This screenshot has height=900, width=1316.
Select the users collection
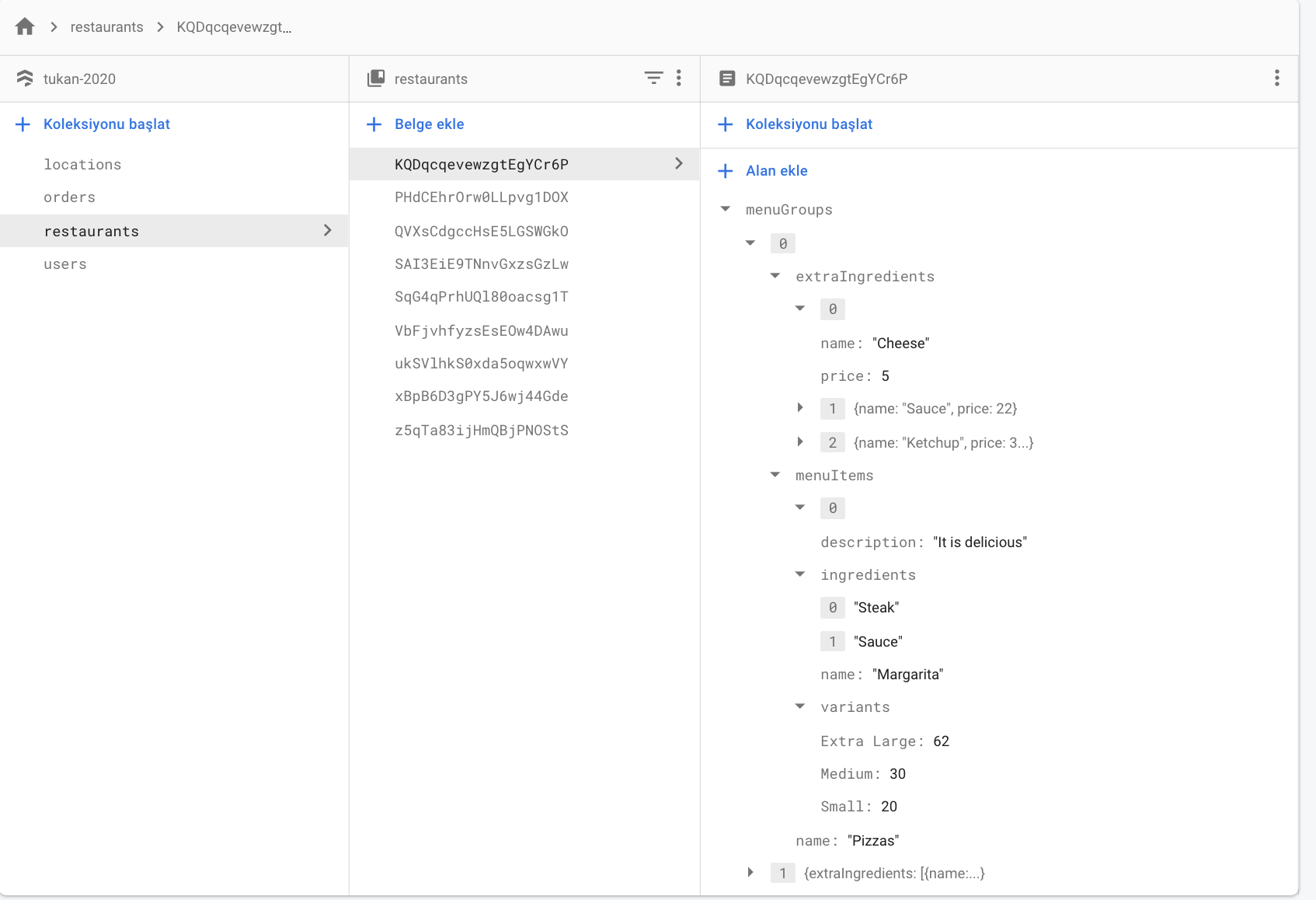tap(65, 264)
